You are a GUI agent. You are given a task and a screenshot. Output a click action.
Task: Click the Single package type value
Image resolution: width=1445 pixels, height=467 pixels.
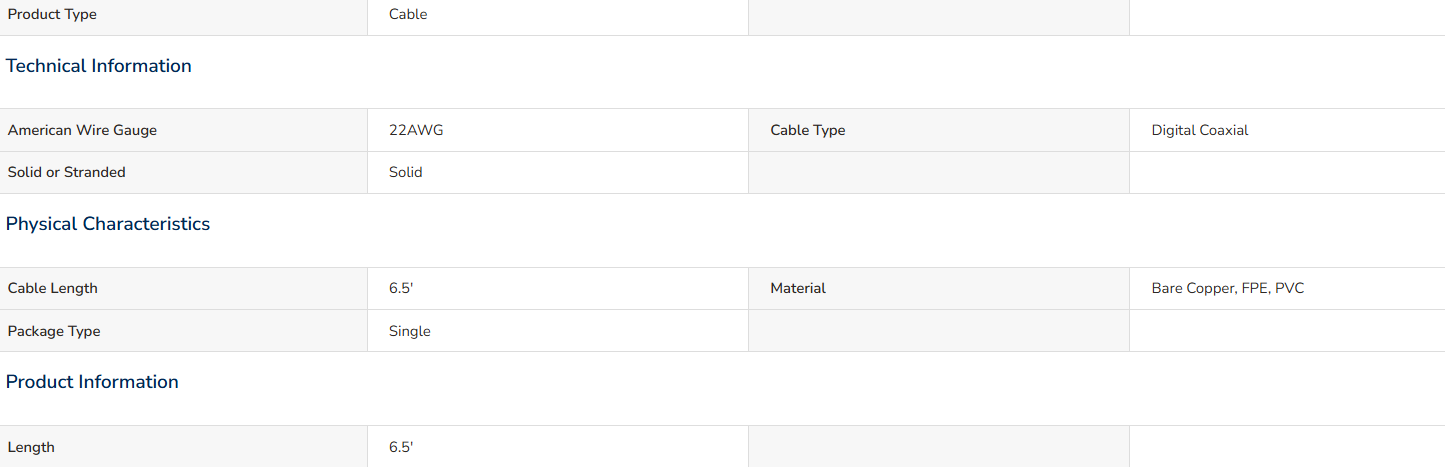[x=410, y=331]
